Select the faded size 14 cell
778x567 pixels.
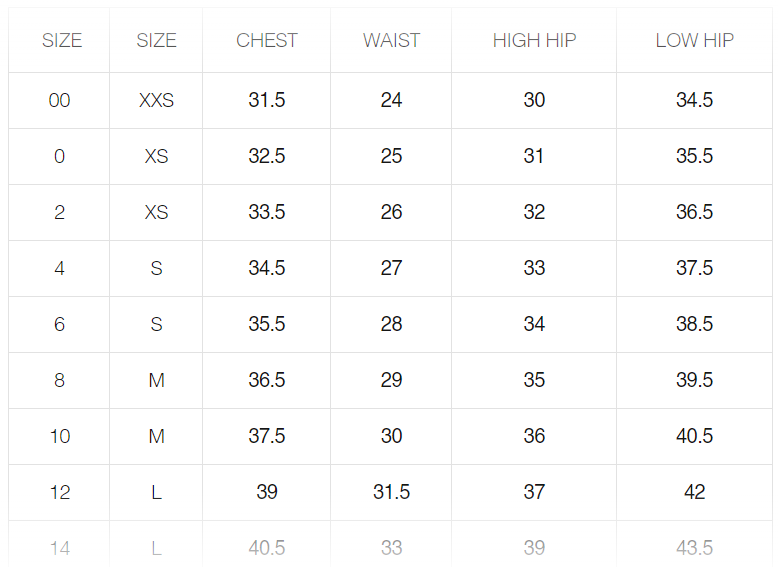point(59,548)
